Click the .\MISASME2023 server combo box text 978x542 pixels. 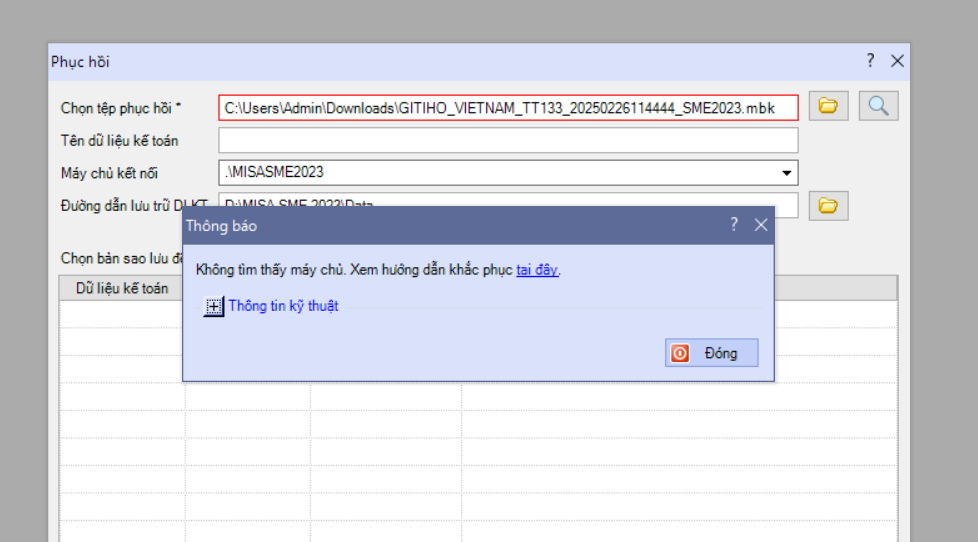pyautogui.click(x=274, y=172)
